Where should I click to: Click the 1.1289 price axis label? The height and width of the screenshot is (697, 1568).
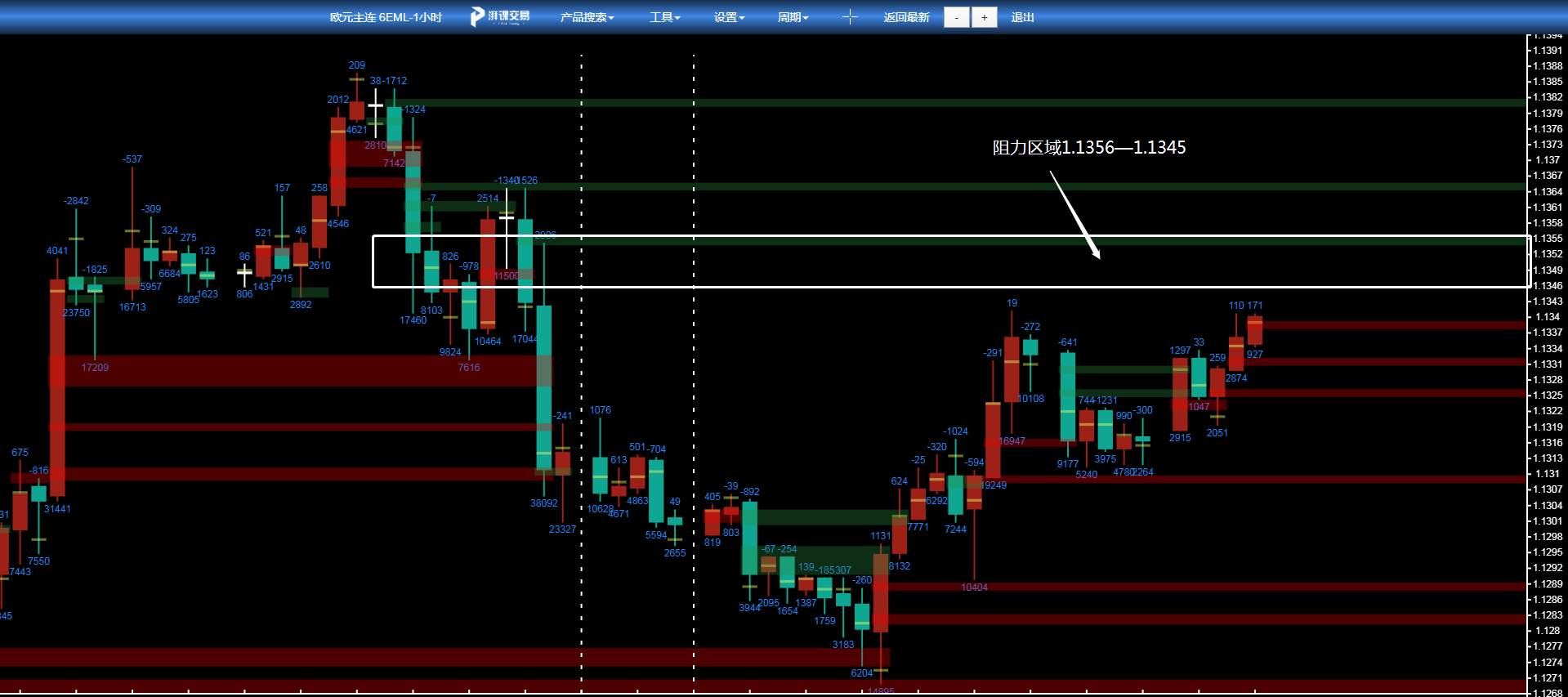1548,584
